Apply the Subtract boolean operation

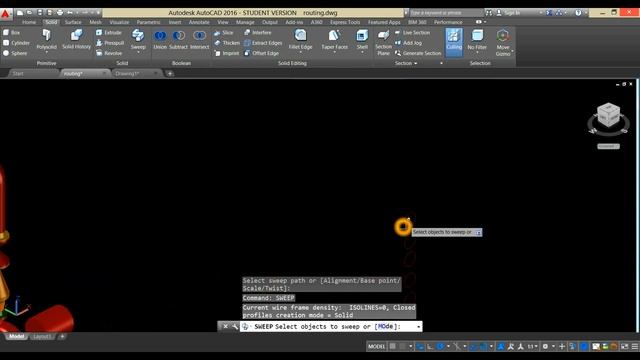(x=178, y=39)
